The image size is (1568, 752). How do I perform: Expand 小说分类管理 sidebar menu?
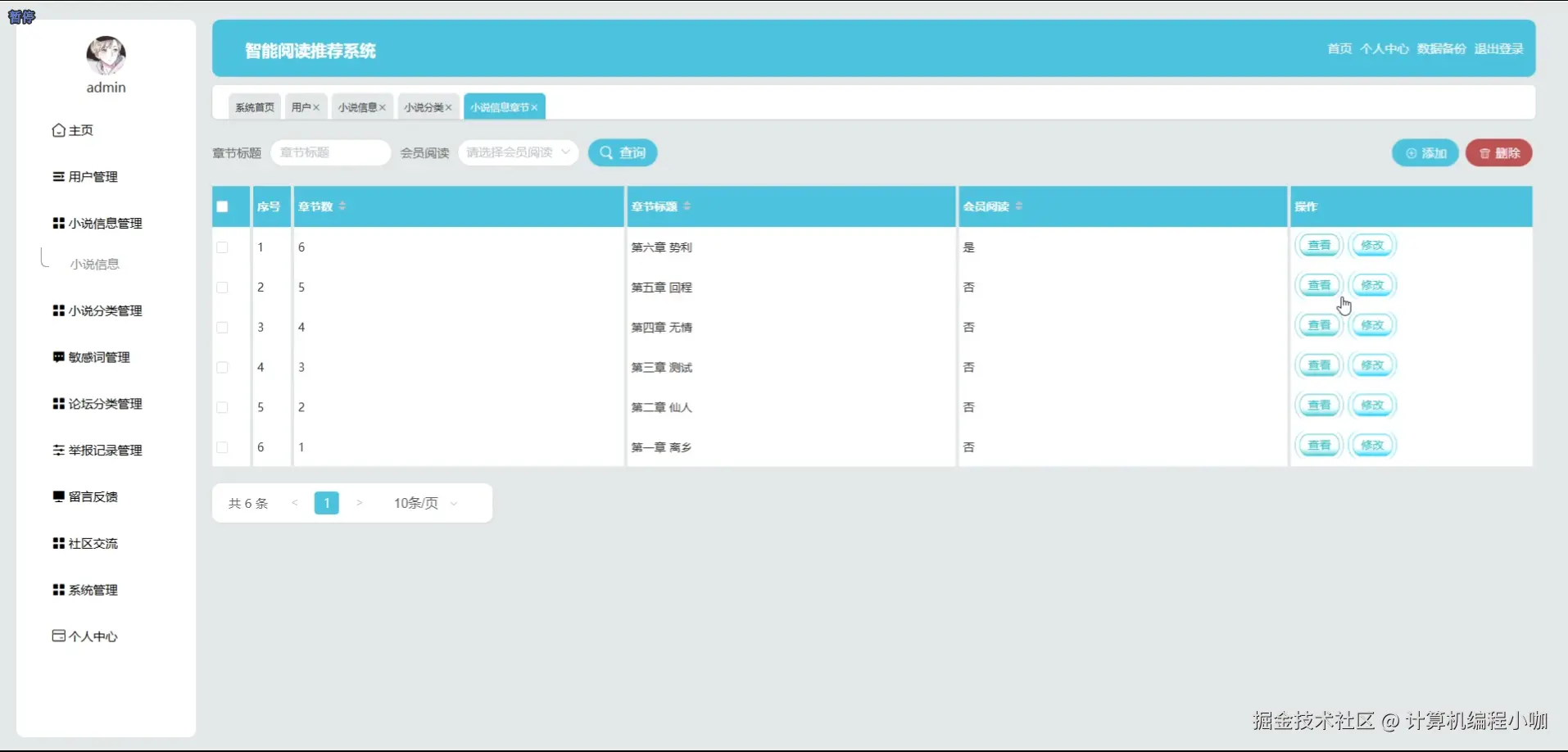[x=97, y=311]
